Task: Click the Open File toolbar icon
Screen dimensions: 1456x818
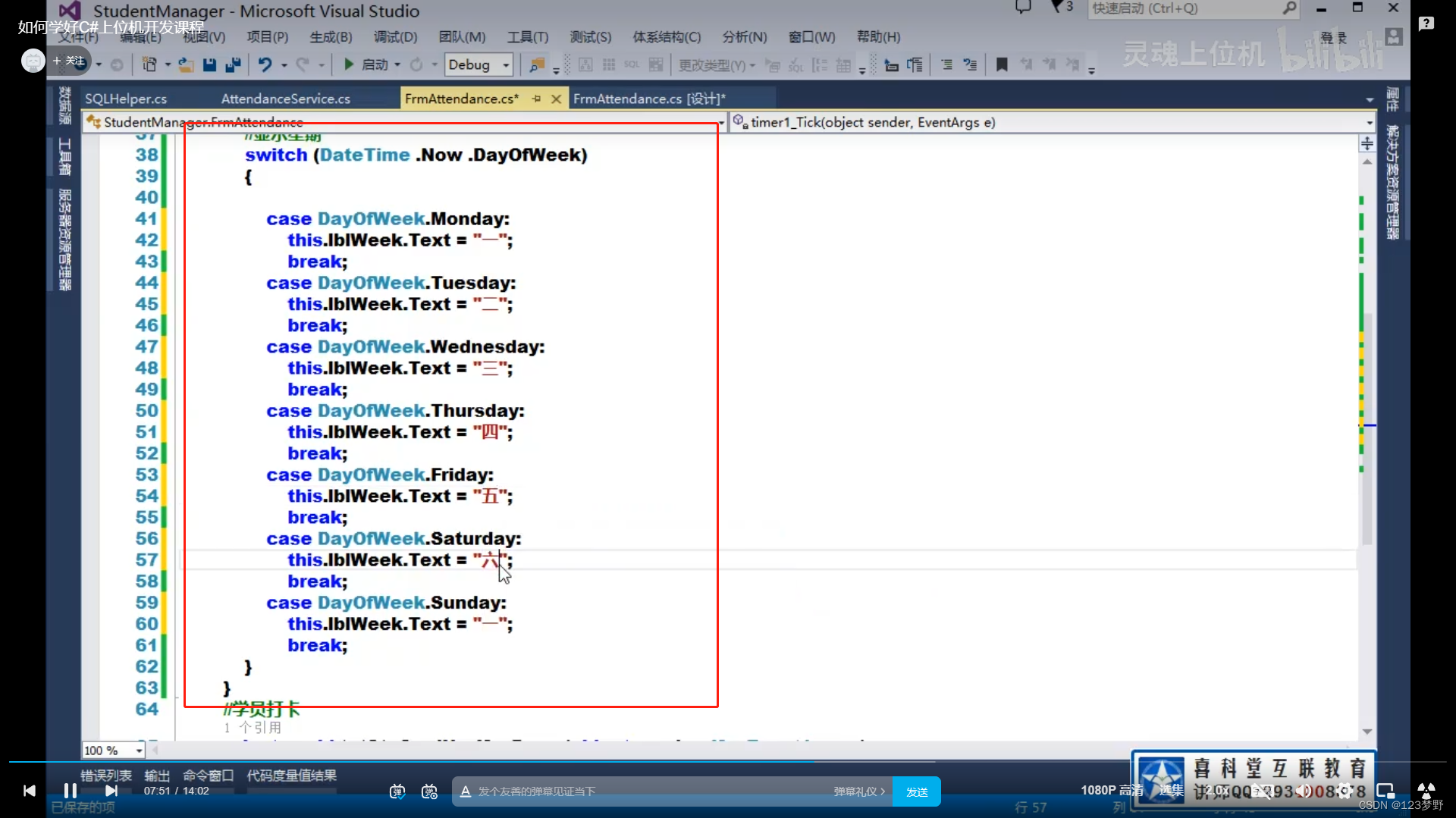Action: point(186,65)
